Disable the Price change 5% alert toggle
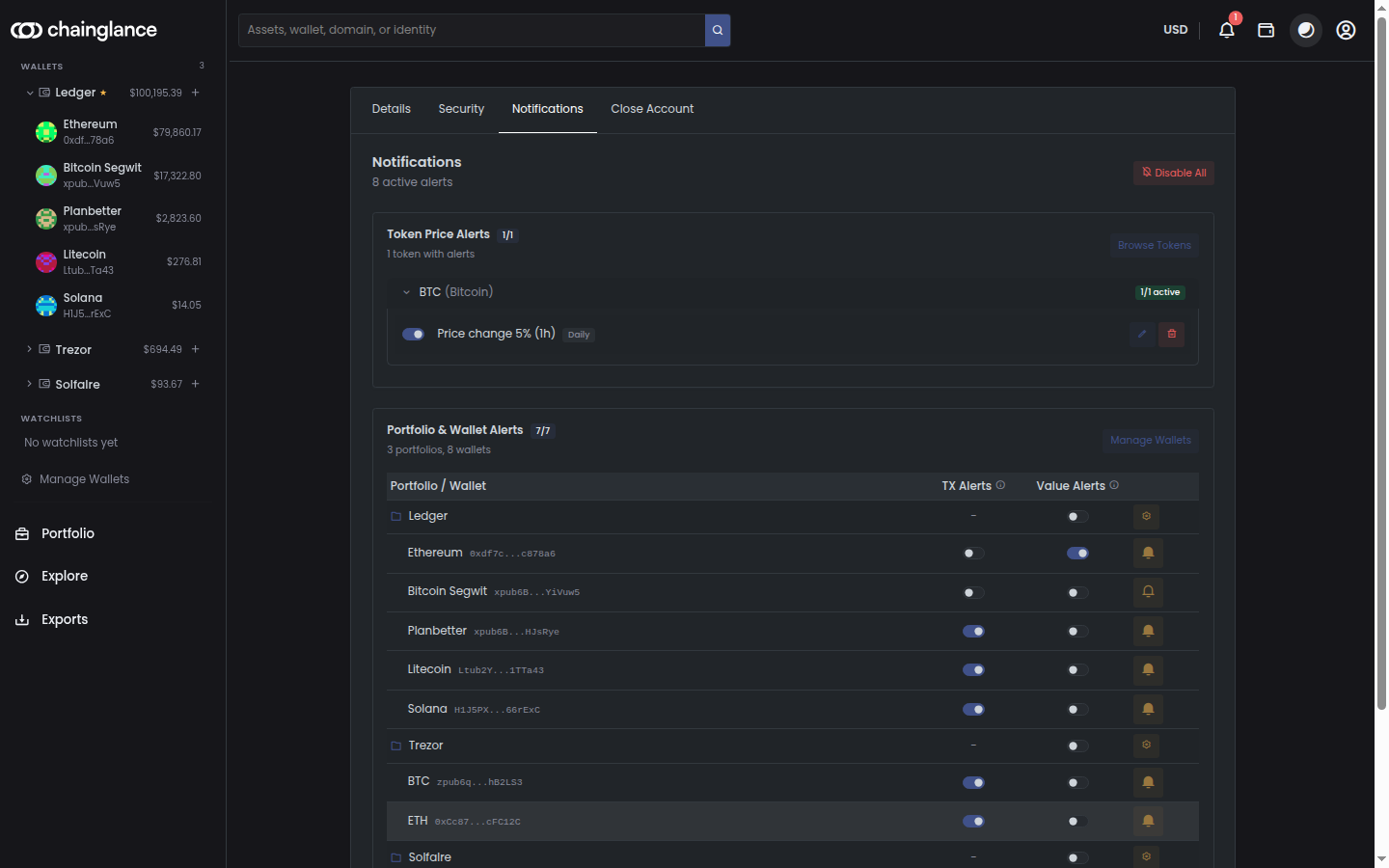 [x=414, y=335]
